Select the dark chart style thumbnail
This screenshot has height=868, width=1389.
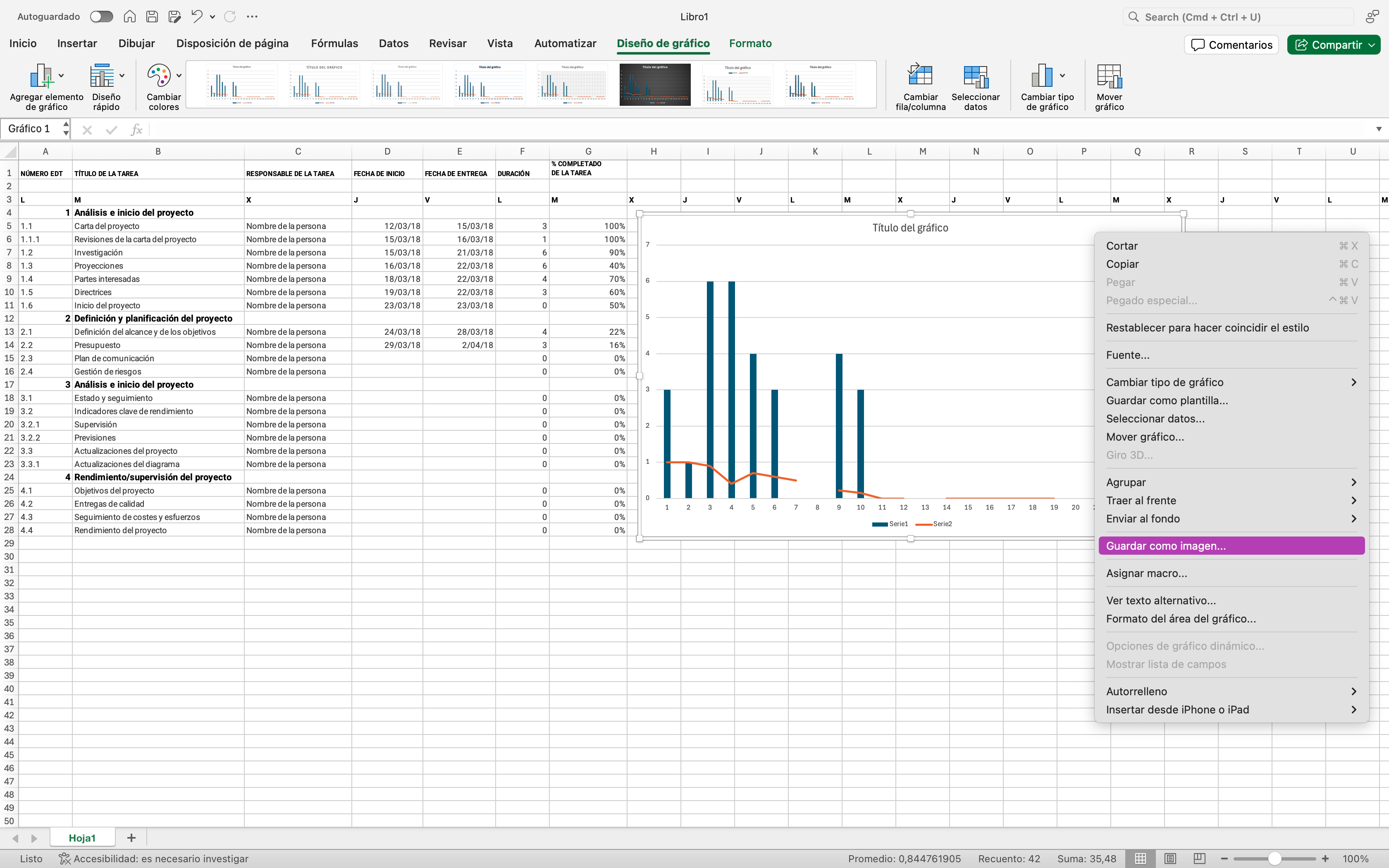(x=655, y=84)
